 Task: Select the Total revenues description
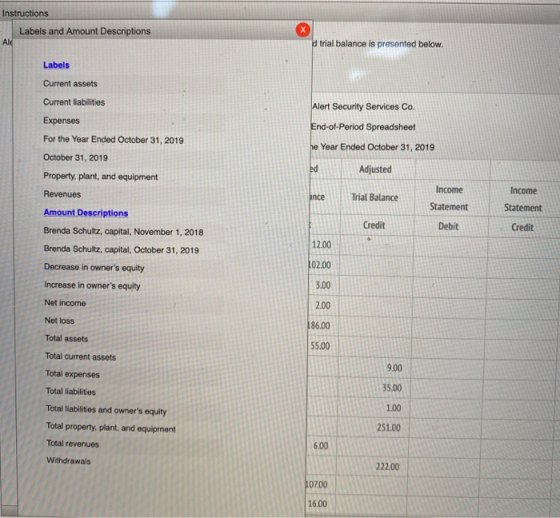coord(72,444)
